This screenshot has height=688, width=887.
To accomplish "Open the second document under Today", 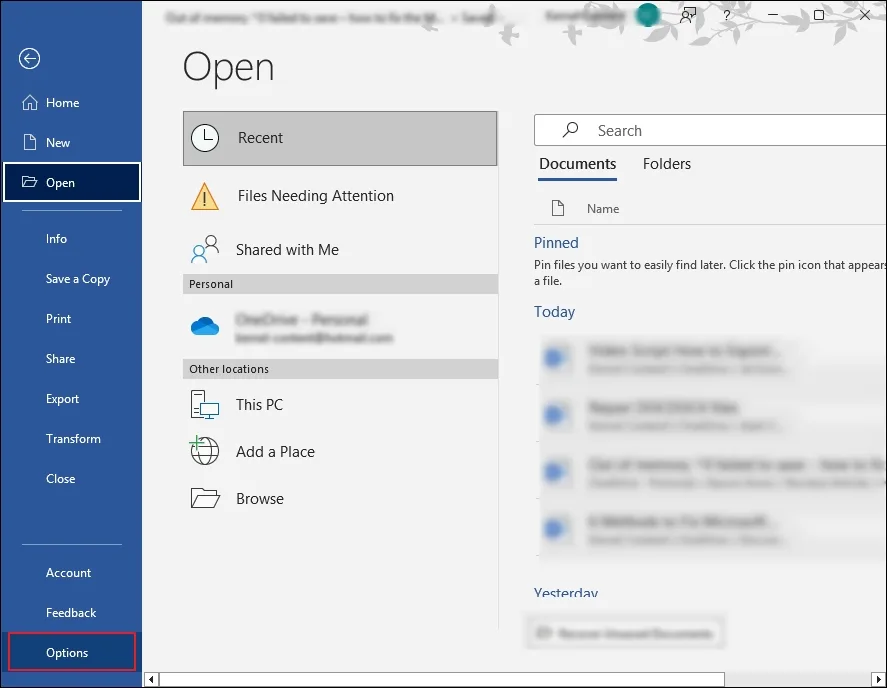I will [x=711, y=415].
